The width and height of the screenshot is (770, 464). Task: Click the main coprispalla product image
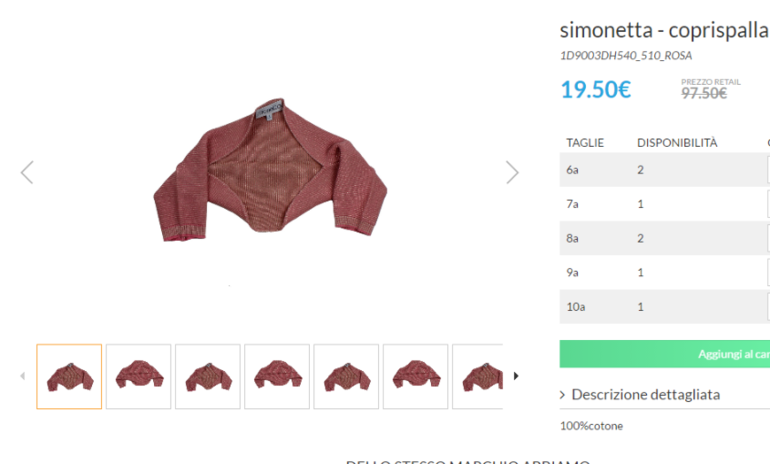[x=270, y=175]
